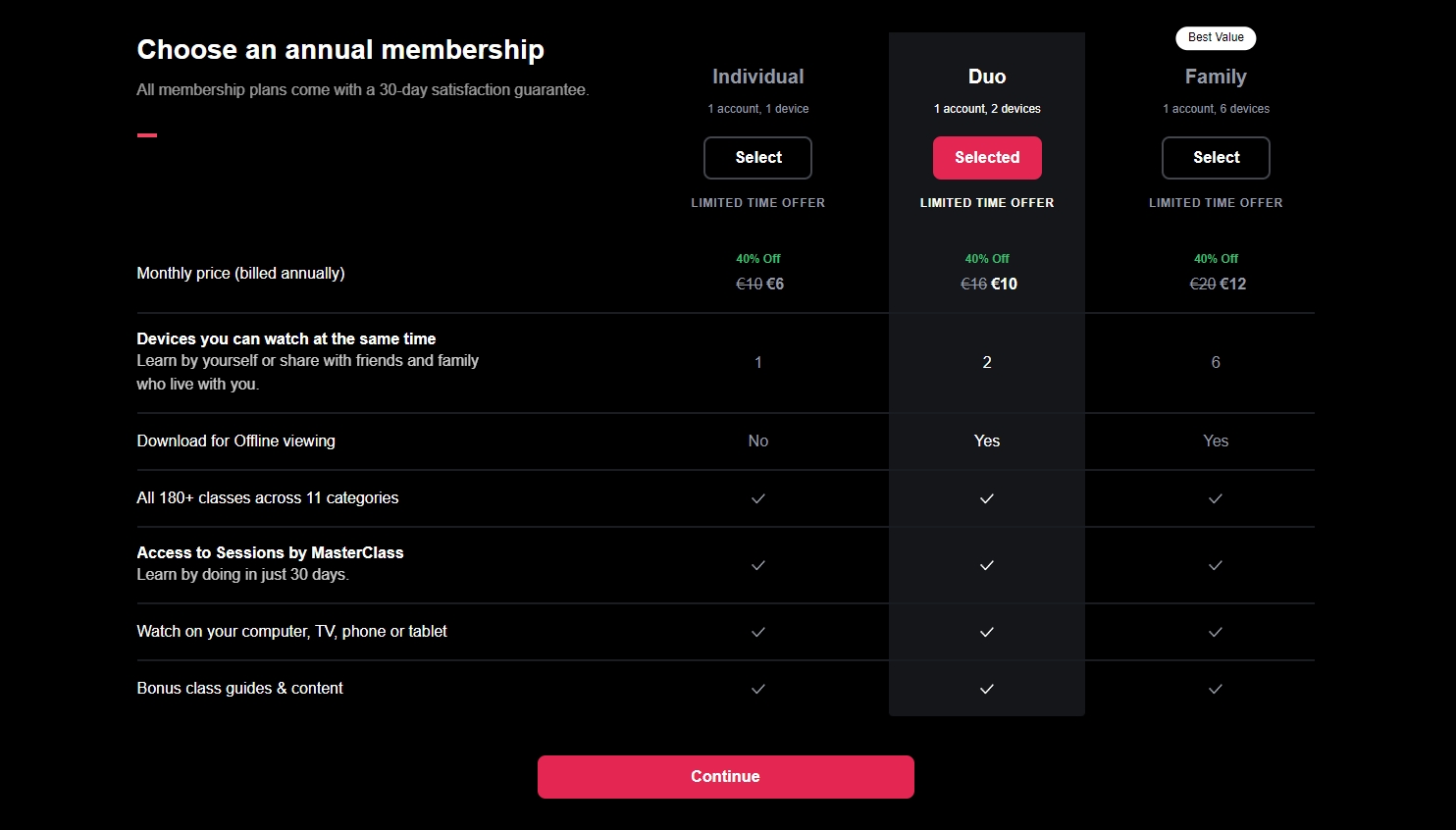This screenshot has width=1456, height=830.
Task: Select the Family plan button
Action: [1216, 158]
